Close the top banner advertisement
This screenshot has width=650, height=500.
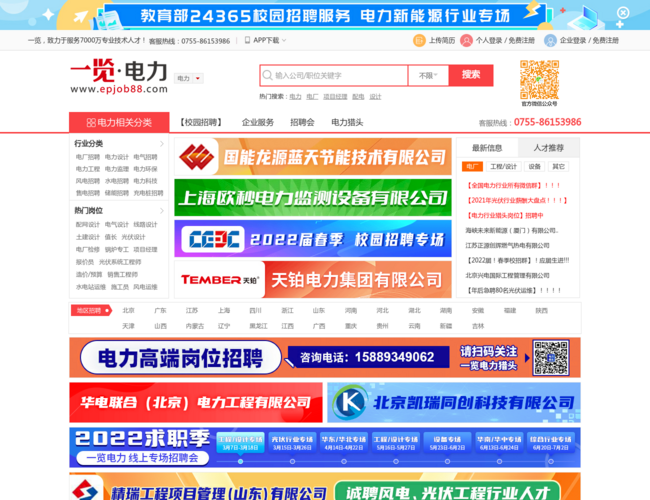click(623, 13)
